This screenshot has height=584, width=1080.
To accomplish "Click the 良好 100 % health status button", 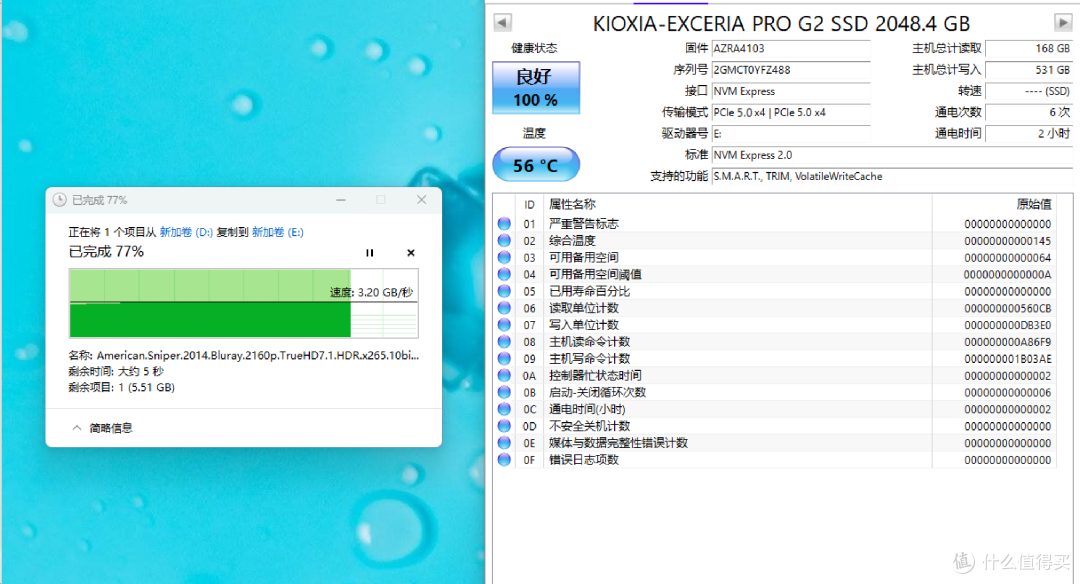I will (x=536, y=87).
